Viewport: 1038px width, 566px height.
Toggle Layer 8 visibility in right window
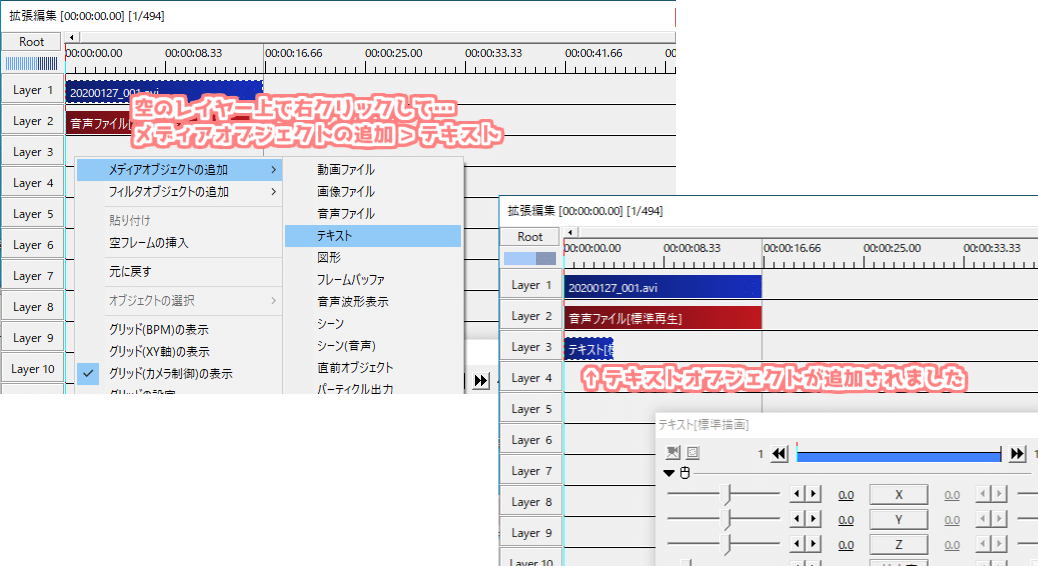531,502
